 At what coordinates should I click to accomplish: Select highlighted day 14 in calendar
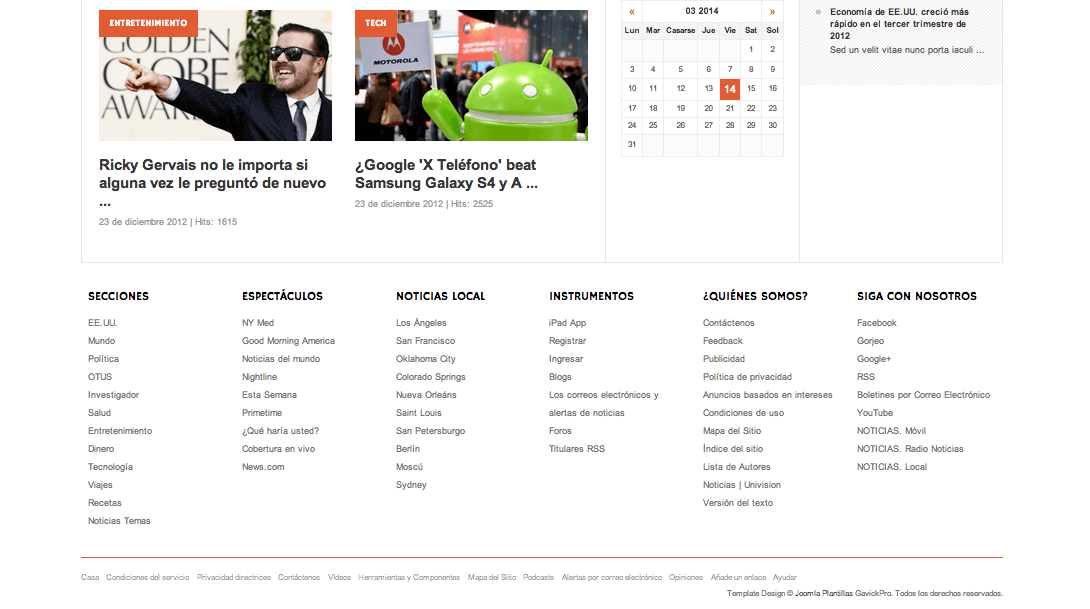tap(730, 89)
